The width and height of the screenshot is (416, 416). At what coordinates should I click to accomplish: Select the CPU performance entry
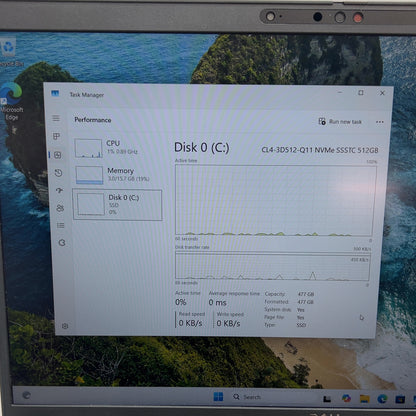coord(117,148)
